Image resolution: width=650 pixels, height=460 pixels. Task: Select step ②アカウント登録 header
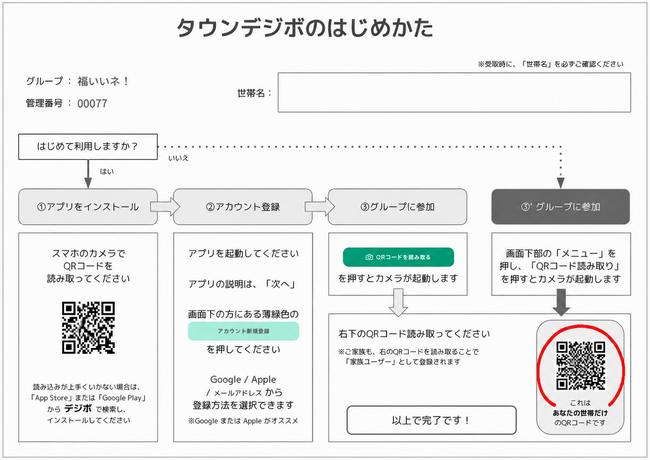point(243,207)
